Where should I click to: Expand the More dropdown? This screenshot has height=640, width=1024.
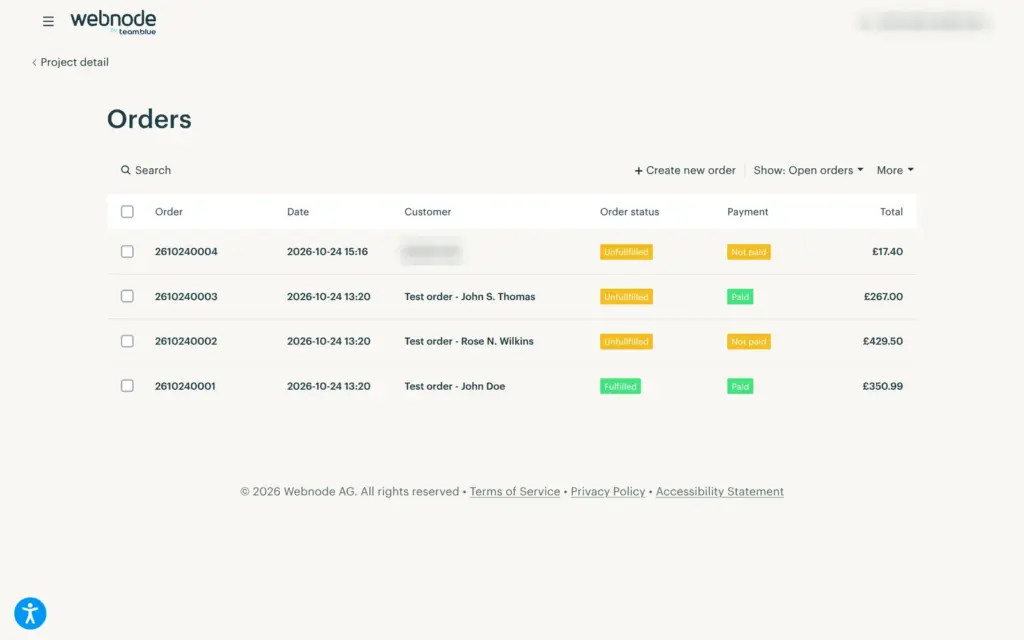895,170
